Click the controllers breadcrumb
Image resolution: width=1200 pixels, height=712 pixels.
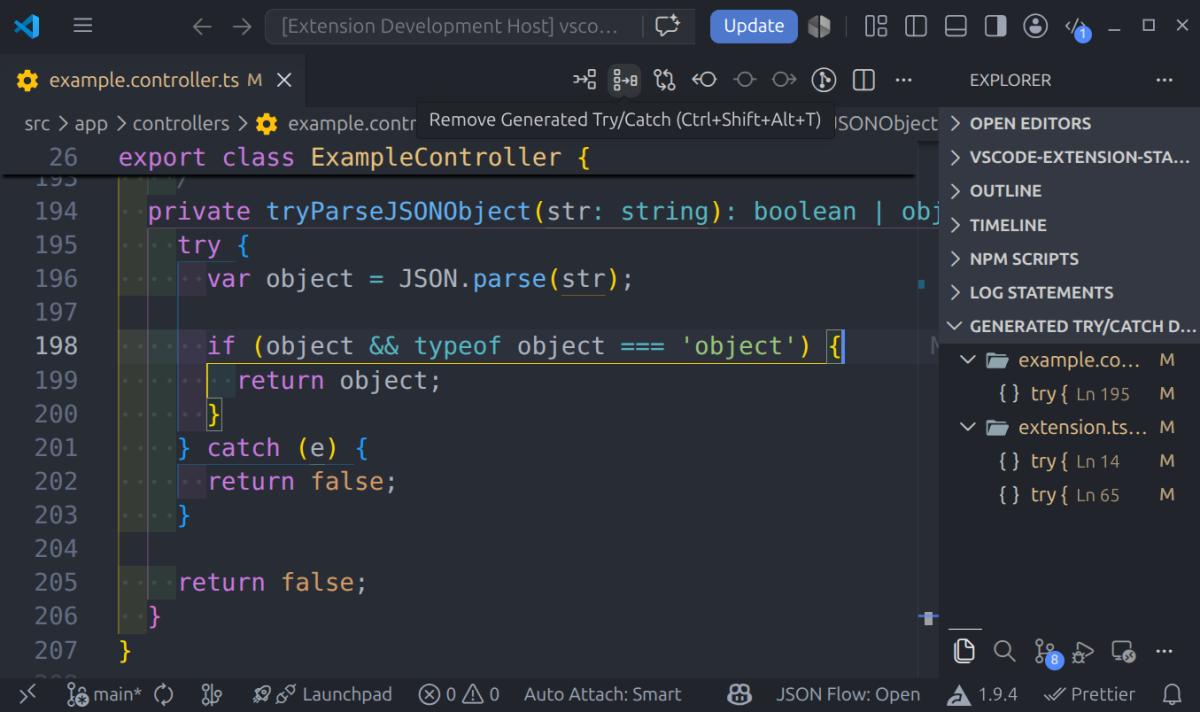click(181, 124)
